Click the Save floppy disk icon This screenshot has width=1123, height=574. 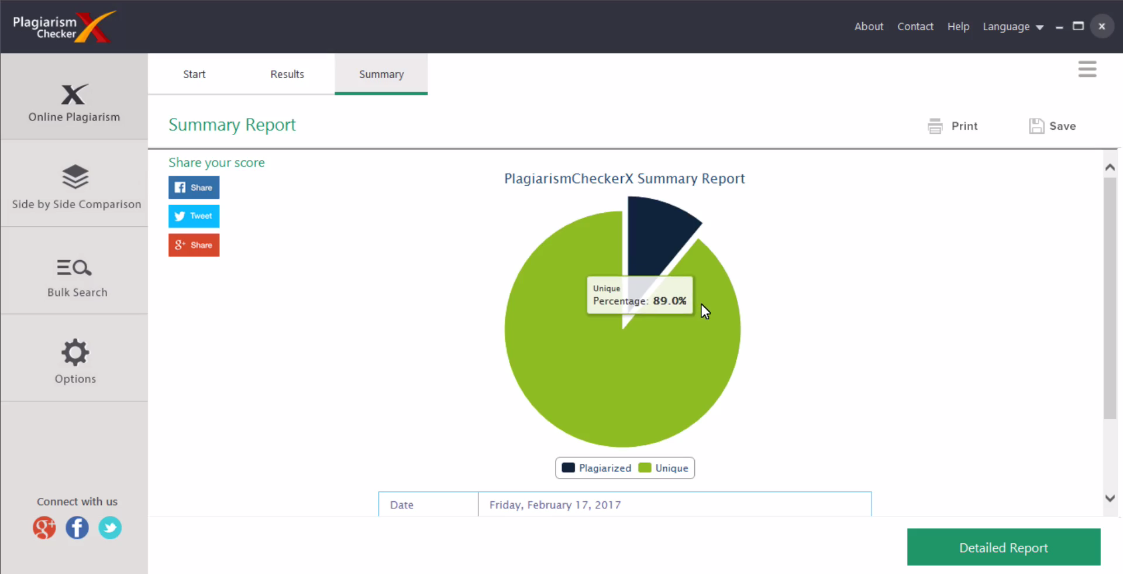click(x=1036, y=126)
